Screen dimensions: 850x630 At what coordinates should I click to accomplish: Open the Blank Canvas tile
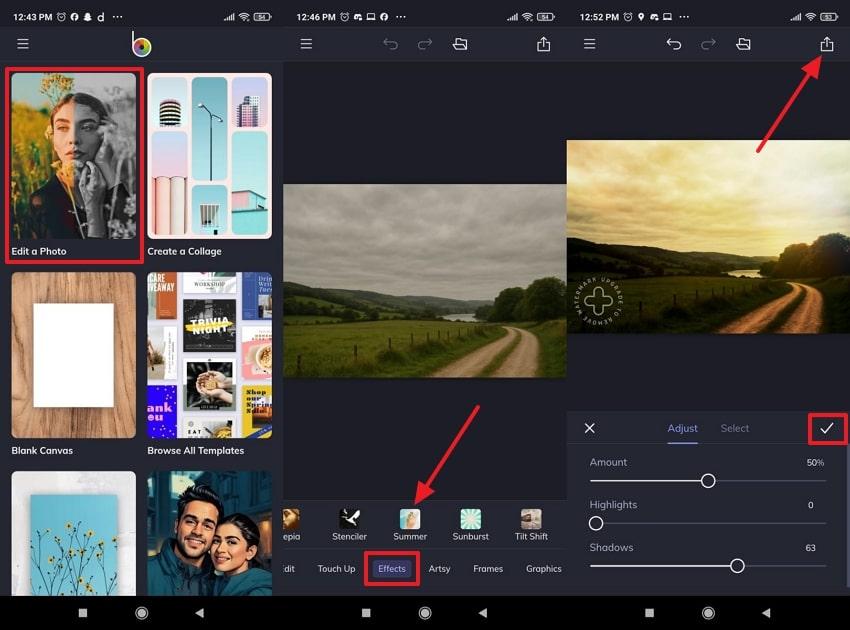pyautogui.click(x=74, y=364)
